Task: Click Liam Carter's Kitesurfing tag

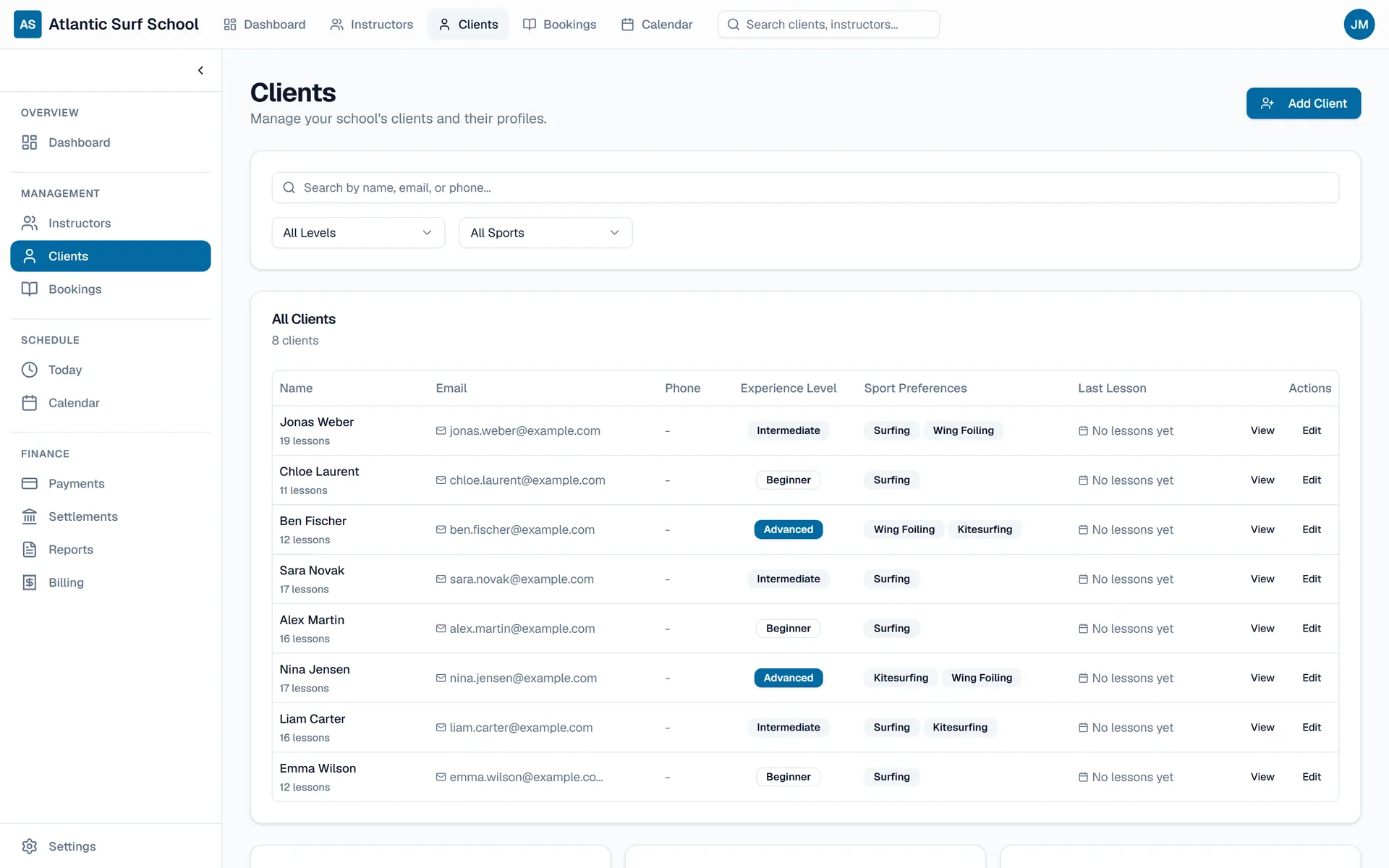Action: point(960,727)
